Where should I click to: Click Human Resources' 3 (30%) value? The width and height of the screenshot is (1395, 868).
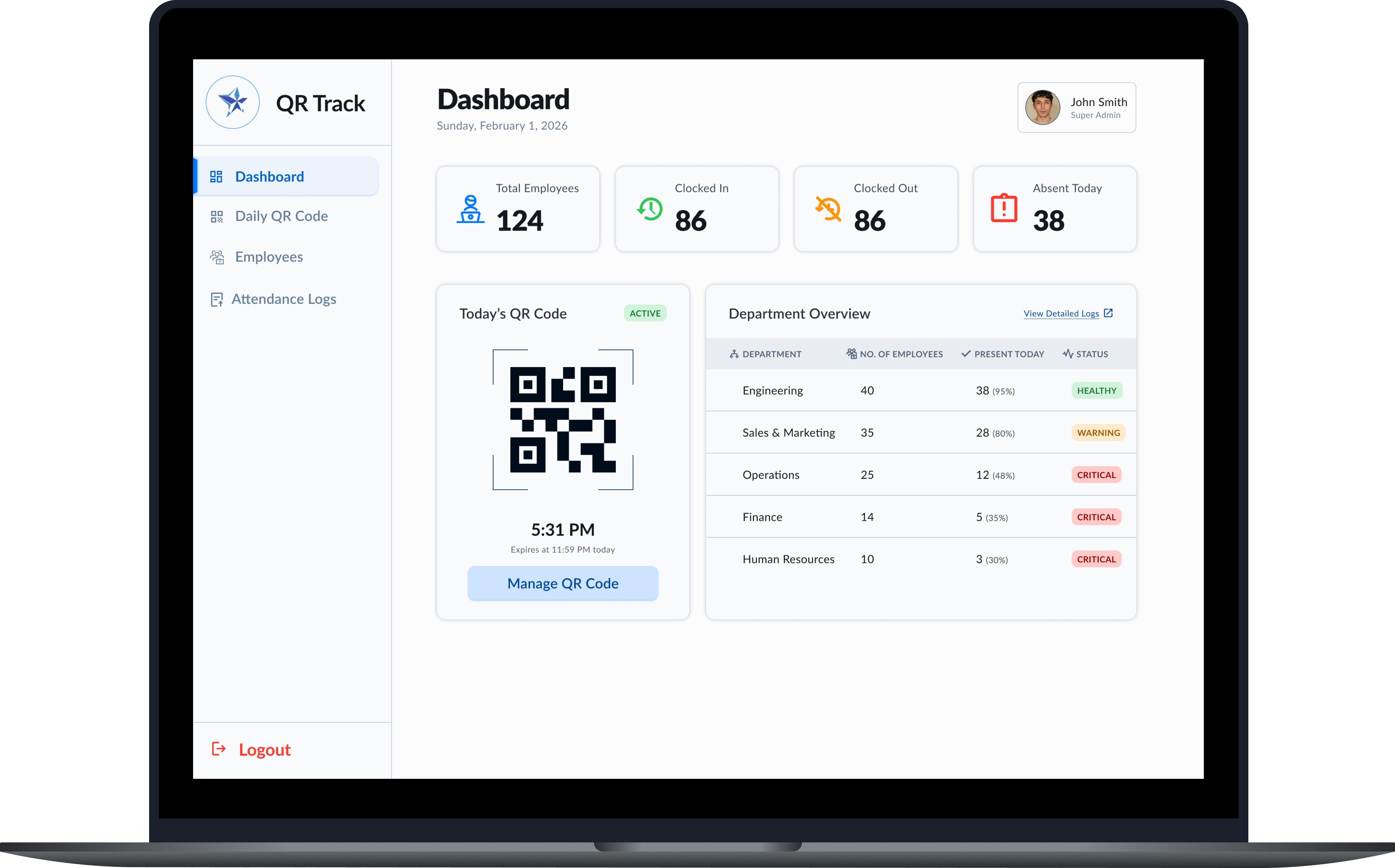click(991, 559)
